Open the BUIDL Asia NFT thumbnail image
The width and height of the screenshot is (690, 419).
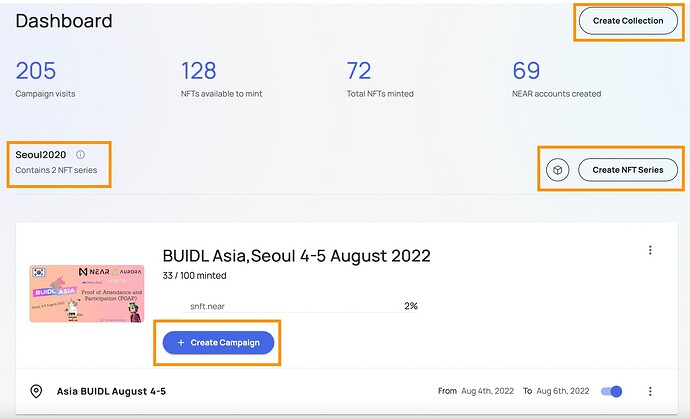87,294
